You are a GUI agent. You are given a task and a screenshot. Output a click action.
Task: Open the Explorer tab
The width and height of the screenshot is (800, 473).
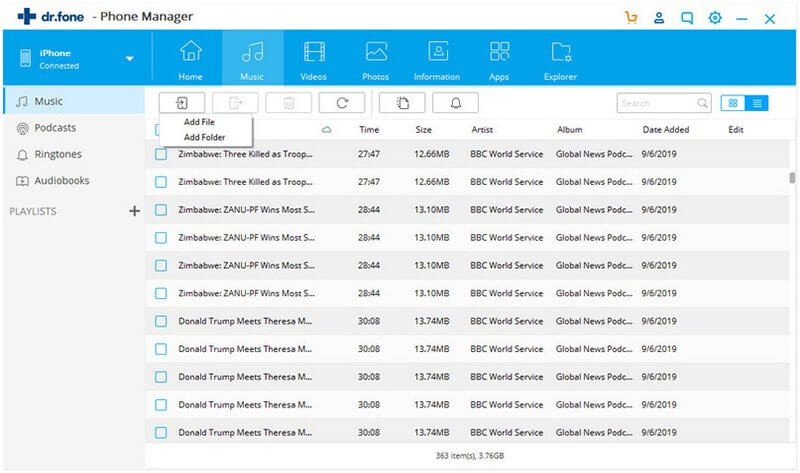point(560,60)
